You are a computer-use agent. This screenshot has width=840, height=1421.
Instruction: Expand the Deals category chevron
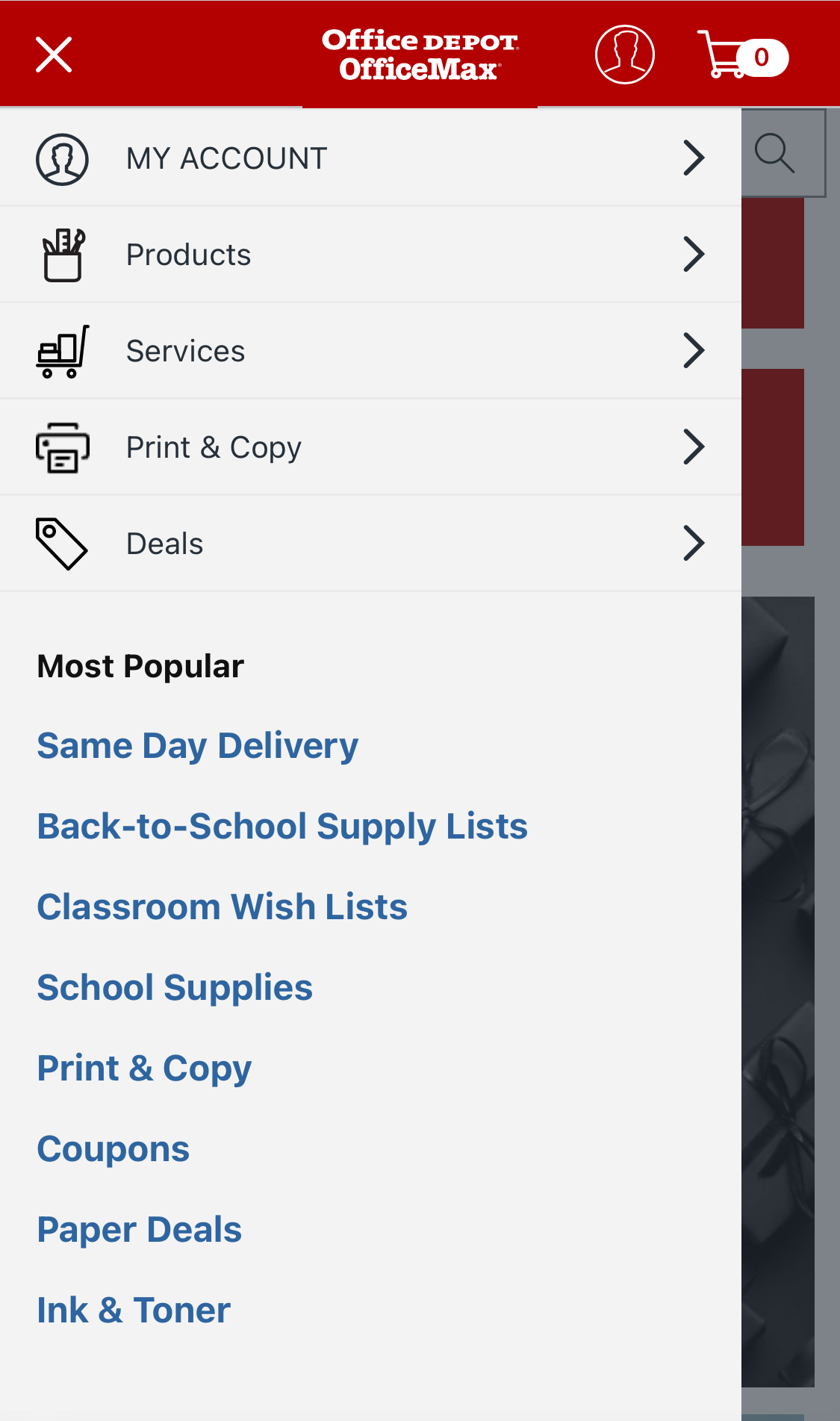694,543
